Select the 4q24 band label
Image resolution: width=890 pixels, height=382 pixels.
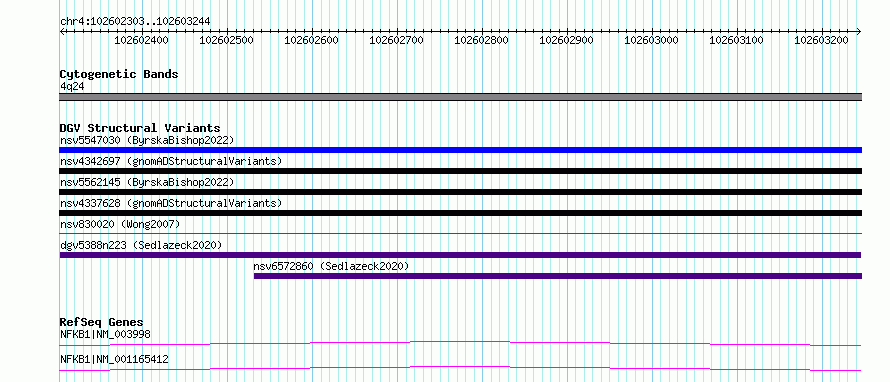(72, 87)
